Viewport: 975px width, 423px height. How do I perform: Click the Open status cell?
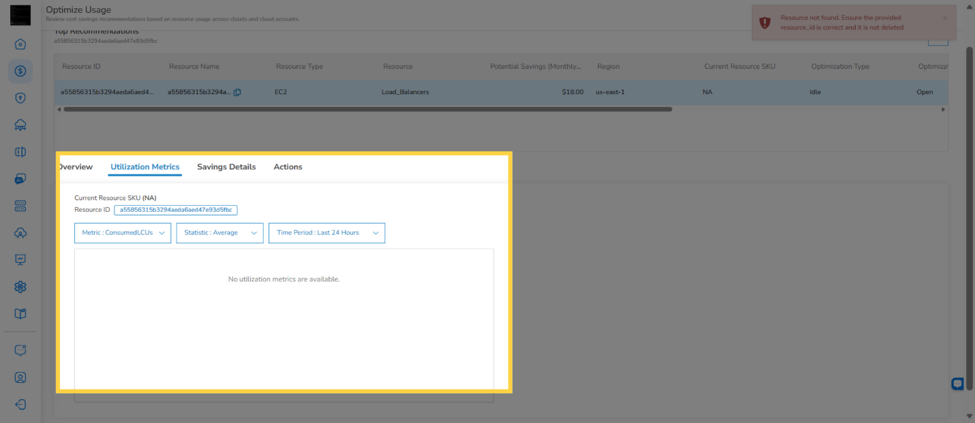(925, 92)
